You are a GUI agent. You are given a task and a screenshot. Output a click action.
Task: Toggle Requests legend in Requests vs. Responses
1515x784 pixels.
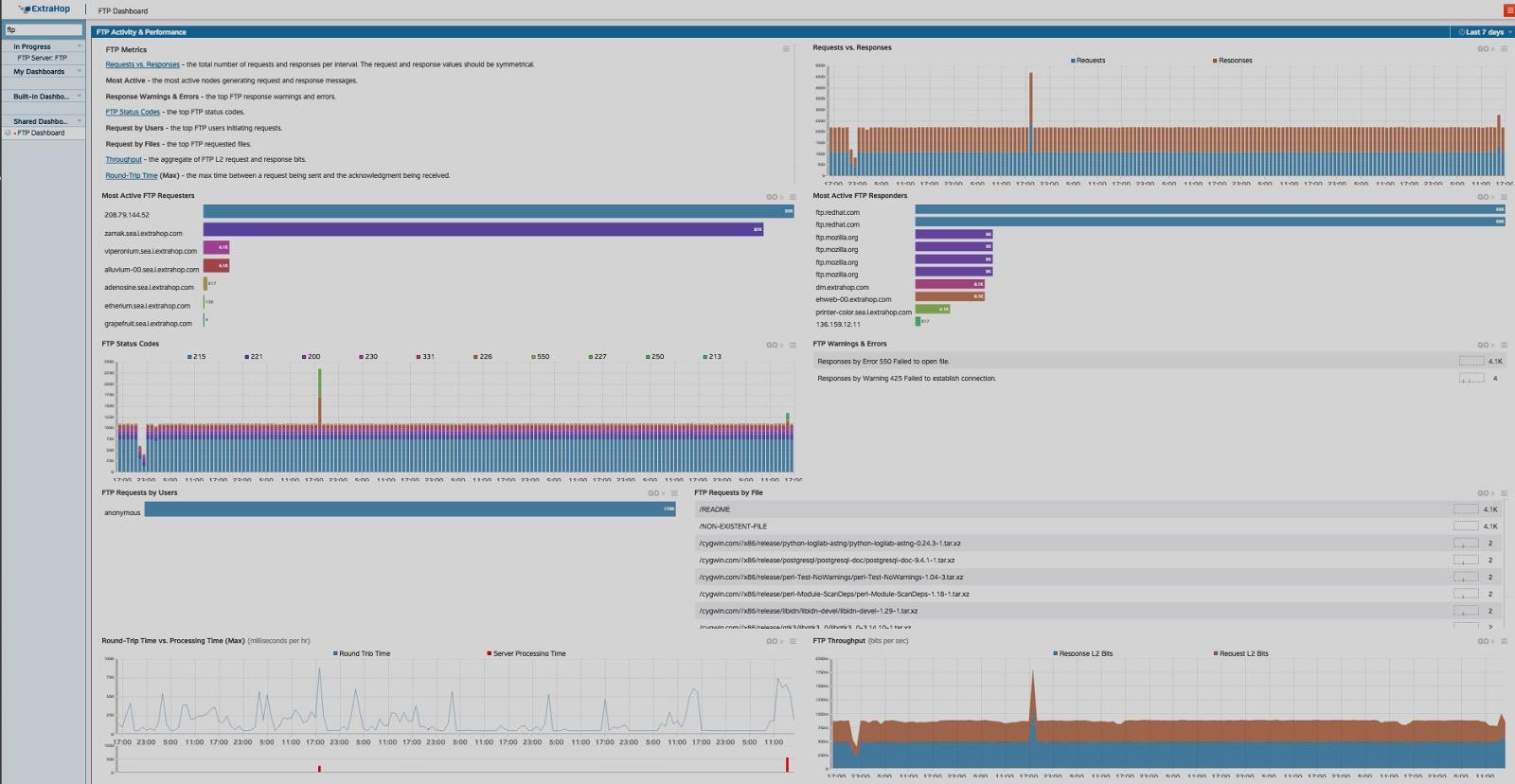coord(1088,61)
